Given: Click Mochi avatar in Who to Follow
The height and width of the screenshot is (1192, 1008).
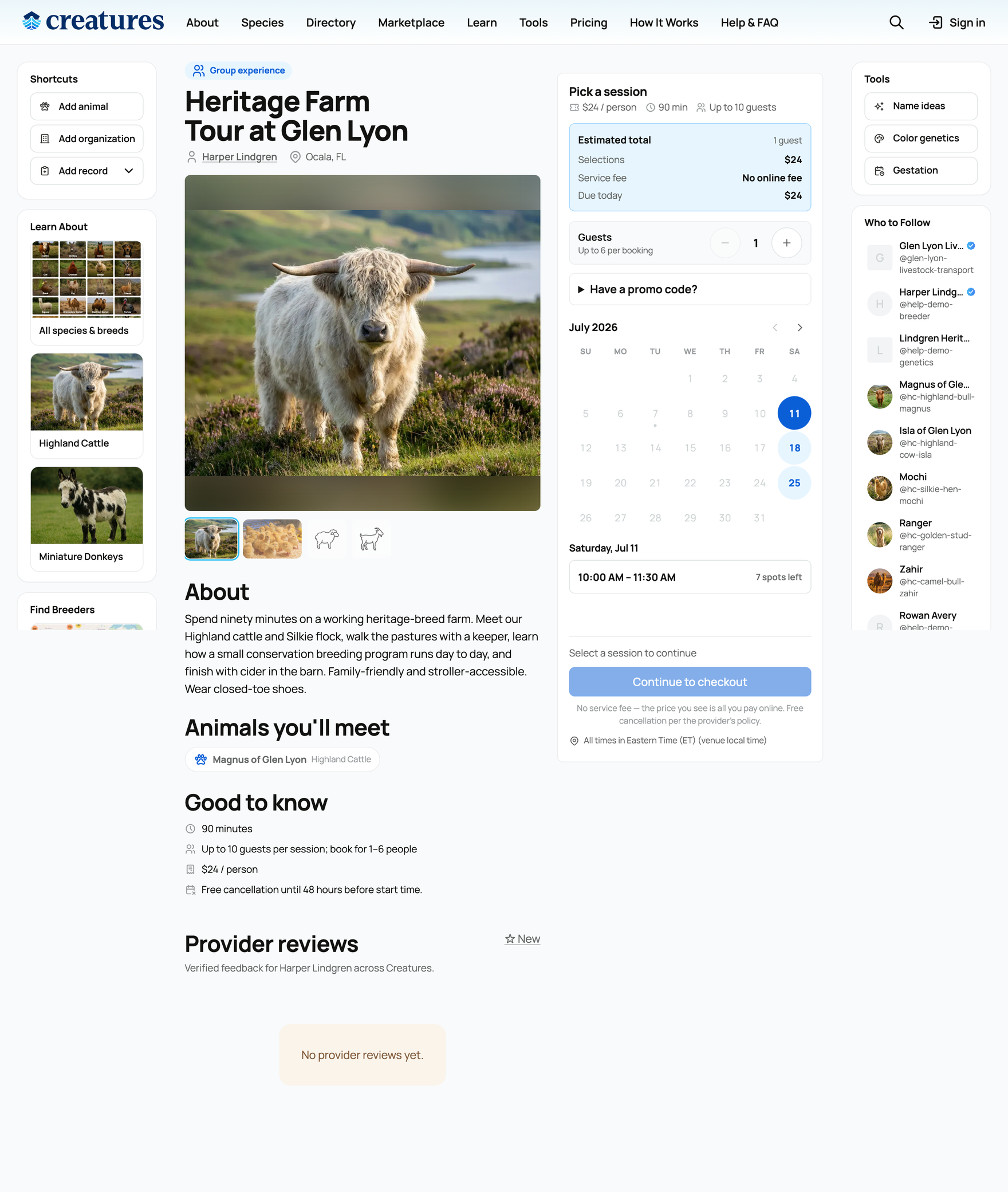Looking at the screenshot, I should click(880, 489).
